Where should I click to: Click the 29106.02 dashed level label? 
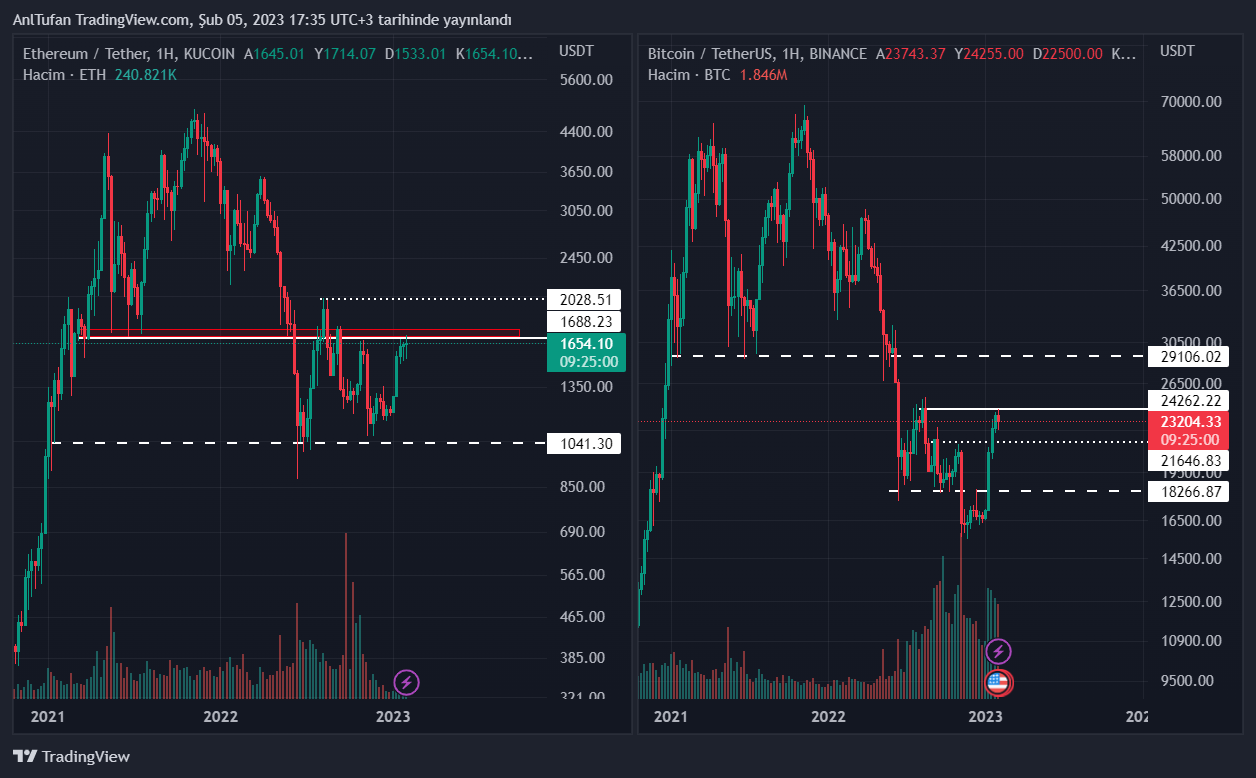(1187, 356)
